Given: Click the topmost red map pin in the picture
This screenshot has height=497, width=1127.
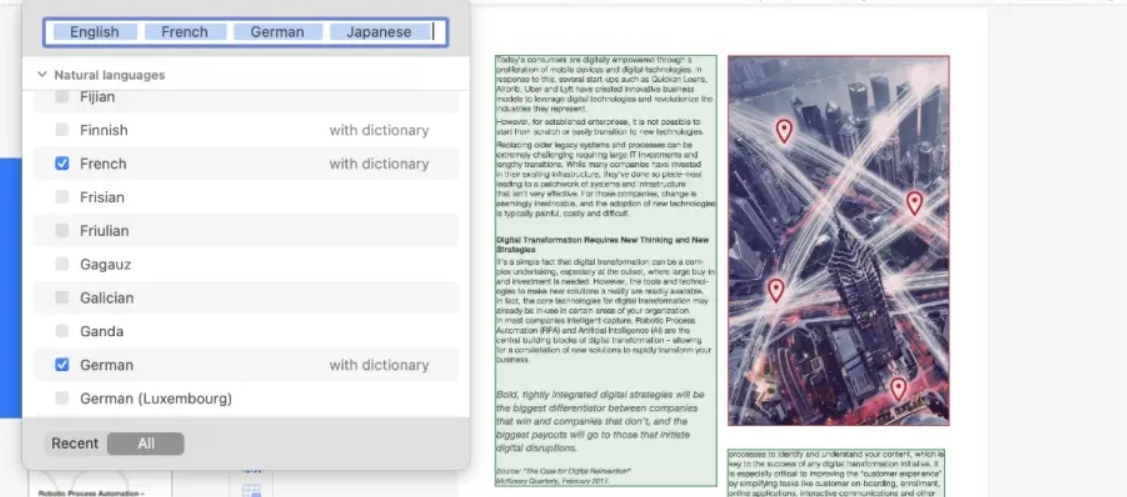Looking at the screenshot, I should [784, 130].
